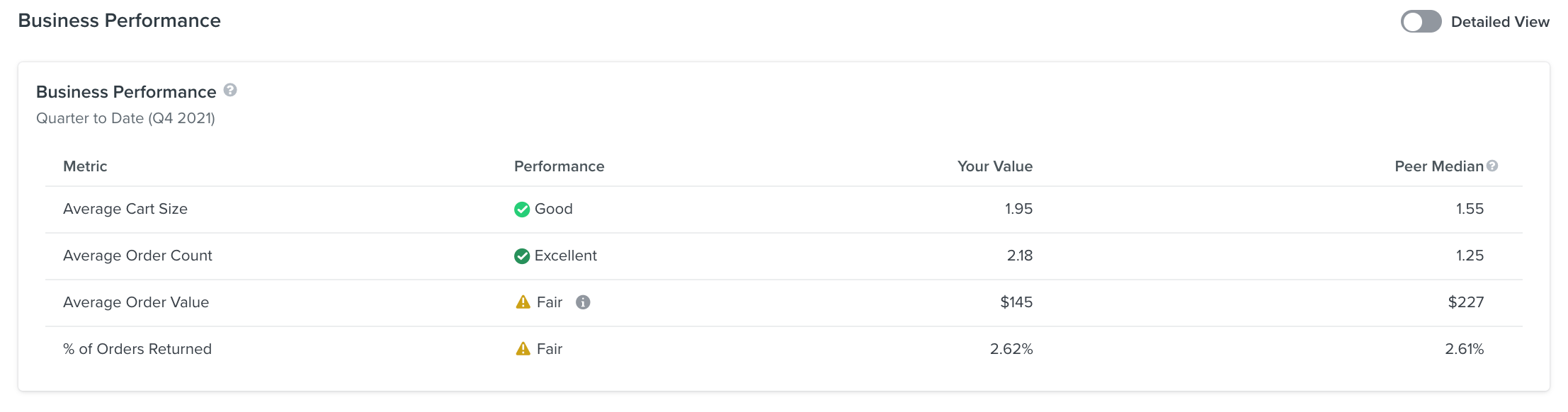Click the info icon next to Fair
1568x412 pixels.
(583, 302)
